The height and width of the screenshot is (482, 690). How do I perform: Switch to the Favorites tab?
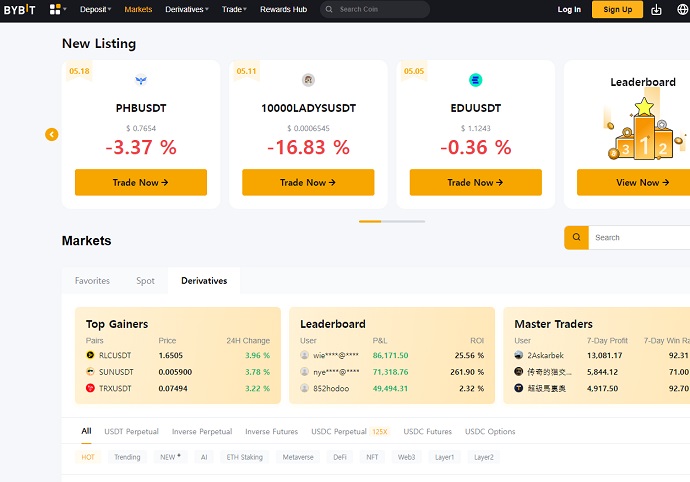pos(92,281)
